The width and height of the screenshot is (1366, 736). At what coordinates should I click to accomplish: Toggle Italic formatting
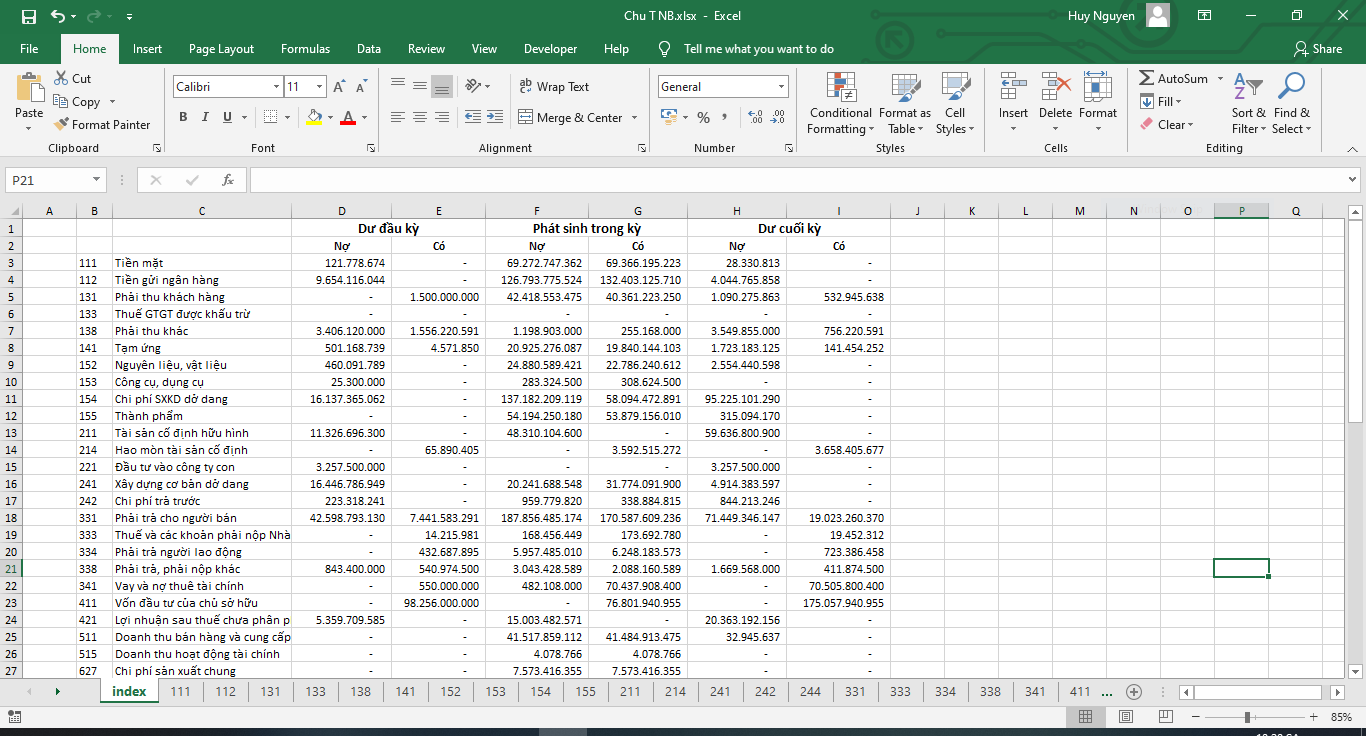205,118
